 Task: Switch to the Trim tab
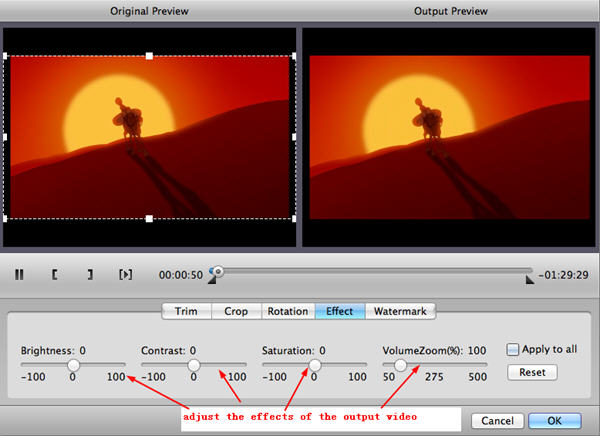pyautogui.click(x=186, y=311)
